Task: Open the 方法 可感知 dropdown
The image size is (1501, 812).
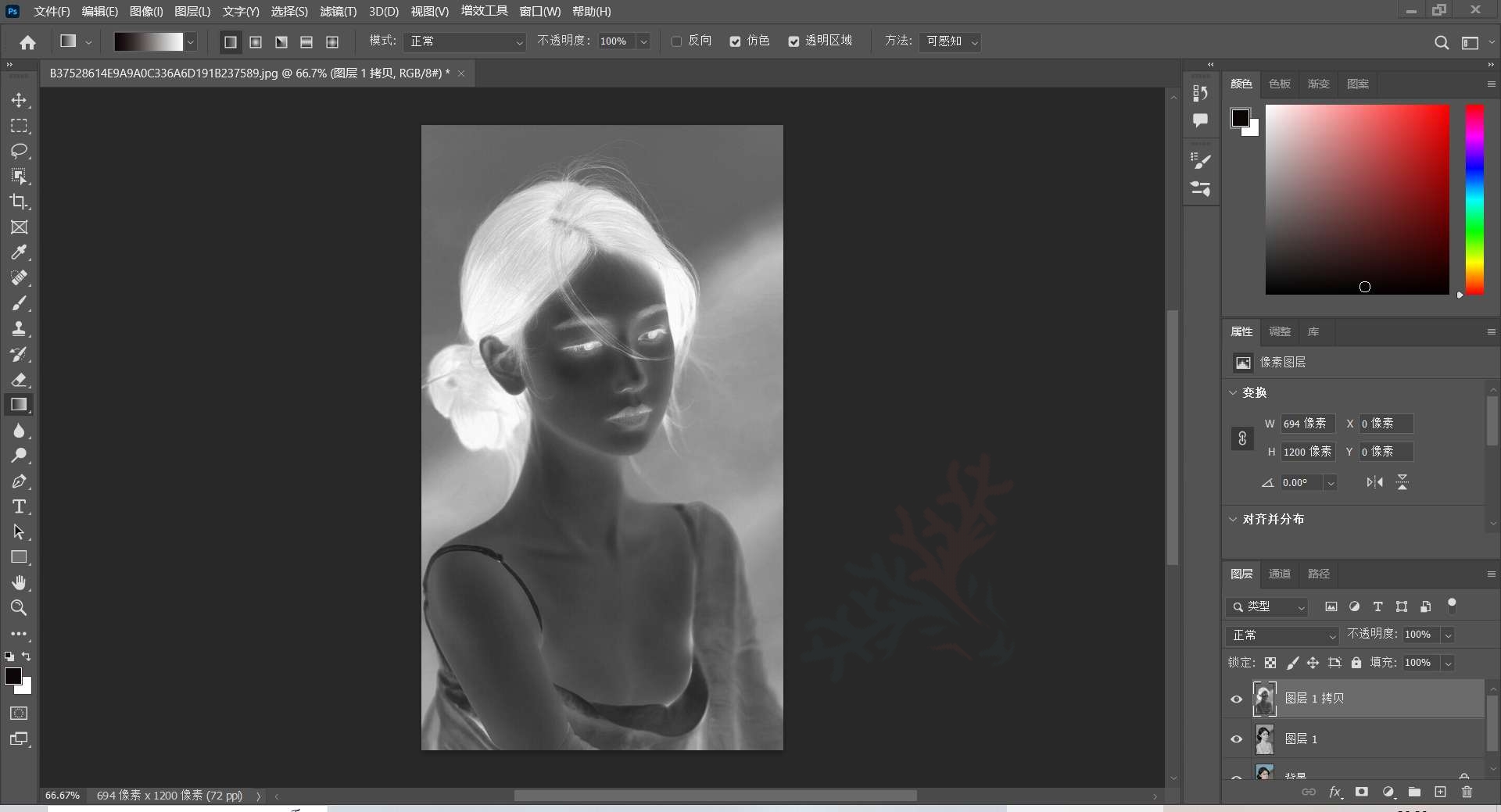Action: point(950,41)
